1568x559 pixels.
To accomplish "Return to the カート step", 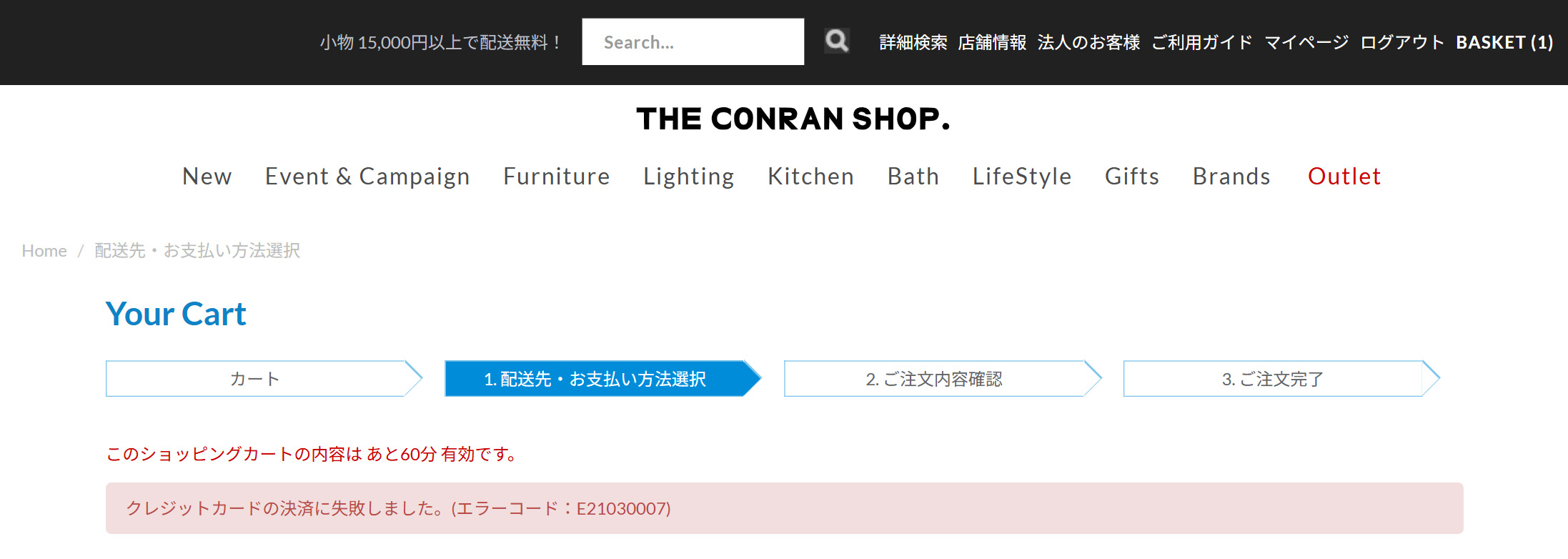I will tap(256, 379).
